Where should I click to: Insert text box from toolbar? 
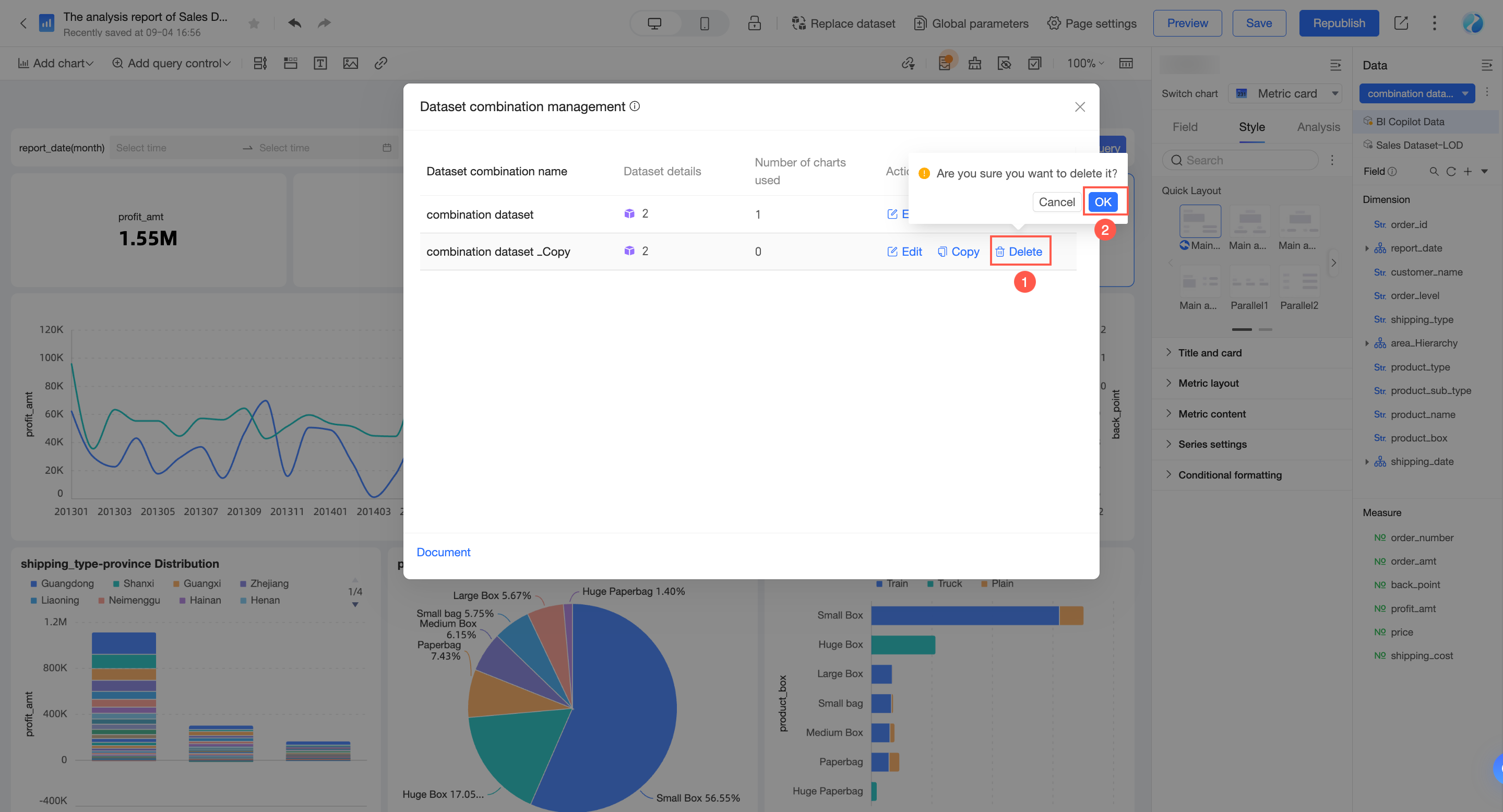point(320,63)
